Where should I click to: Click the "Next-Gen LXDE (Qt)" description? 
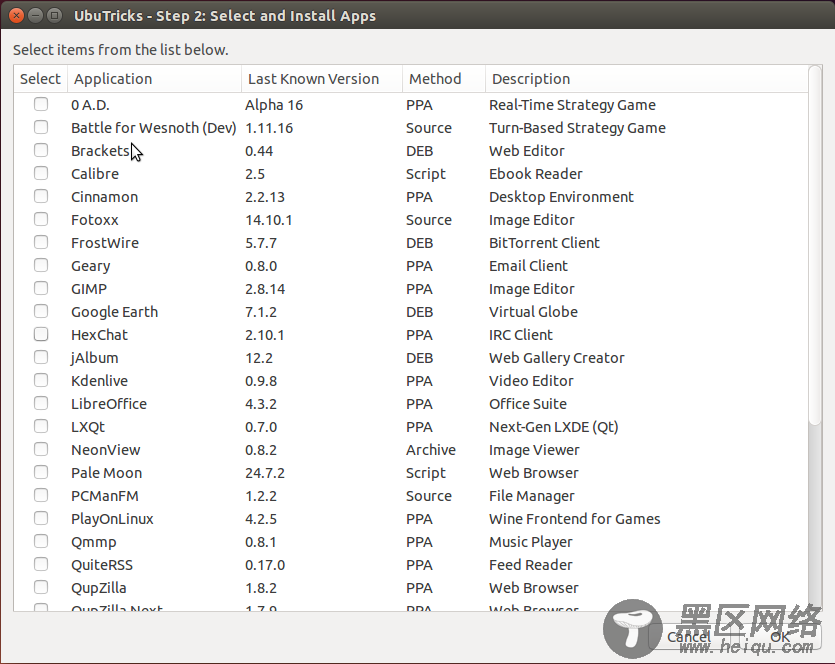pos(554,428)
